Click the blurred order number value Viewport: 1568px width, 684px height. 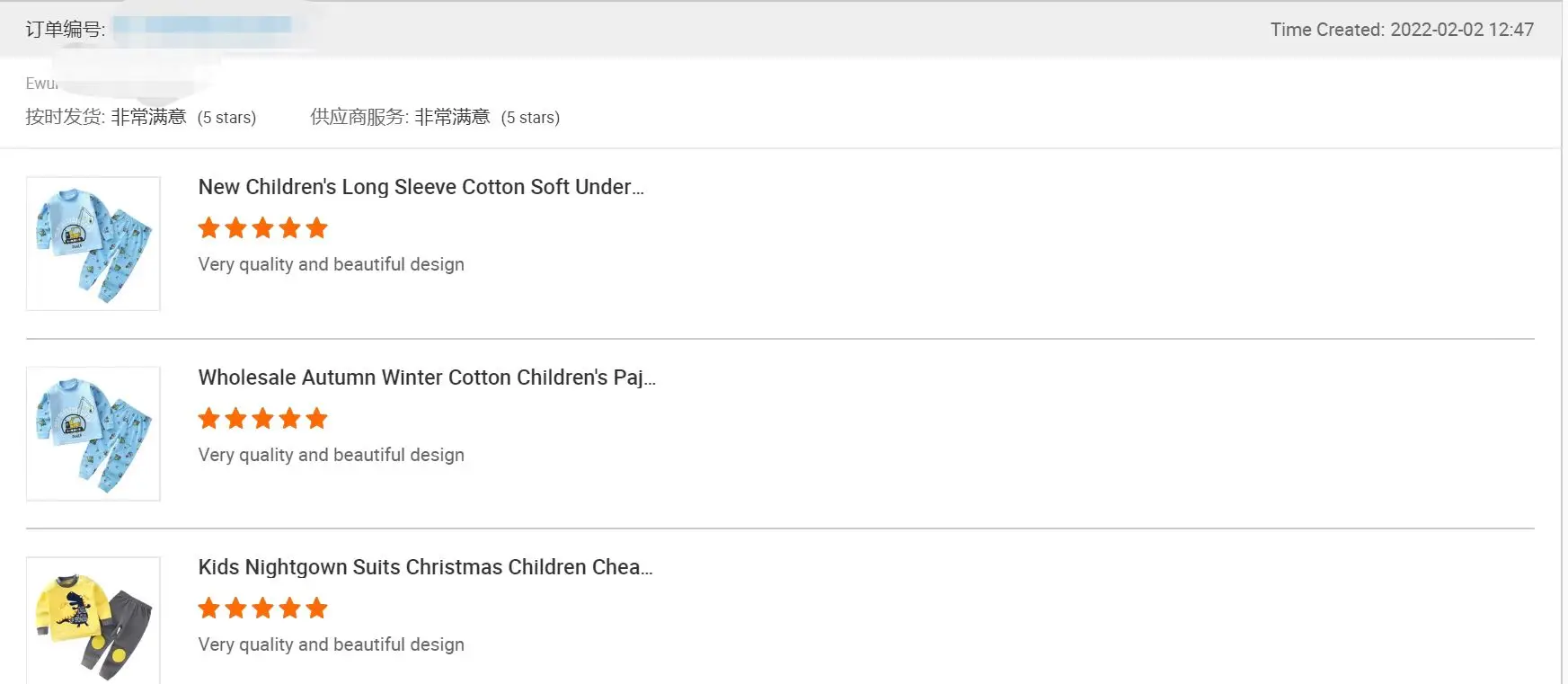(x=203, y=28)
